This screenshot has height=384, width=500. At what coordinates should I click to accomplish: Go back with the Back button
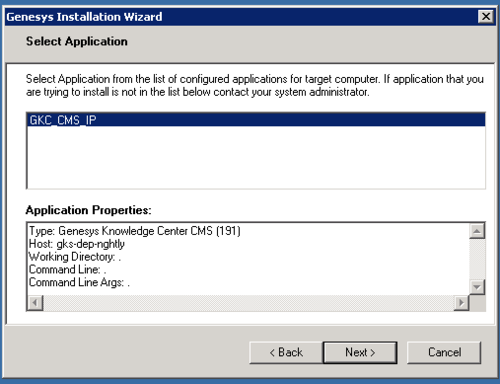(x=286, y=352)
